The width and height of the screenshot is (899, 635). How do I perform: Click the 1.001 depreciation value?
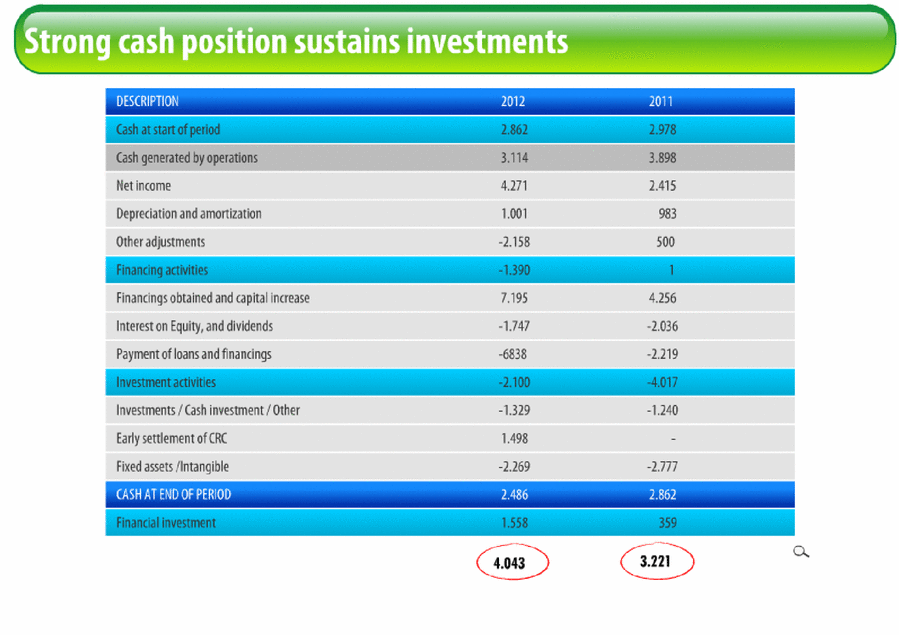tap(514, 214)
